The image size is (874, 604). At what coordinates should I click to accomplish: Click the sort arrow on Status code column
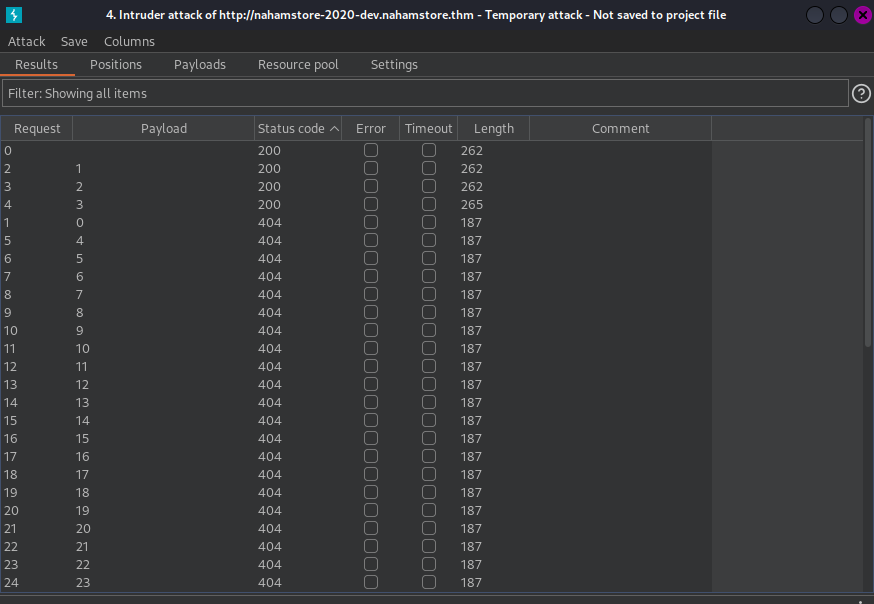(334, 129)
